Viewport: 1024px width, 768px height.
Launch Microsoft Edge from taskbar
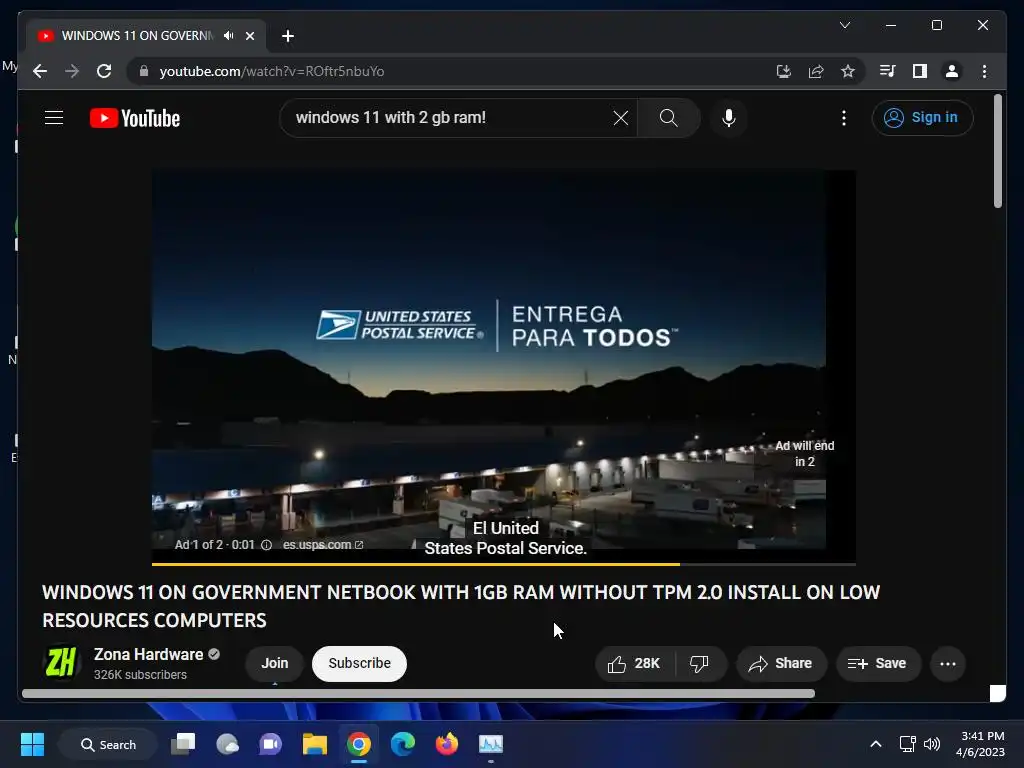pyautogui.click(x=403, y=744)
